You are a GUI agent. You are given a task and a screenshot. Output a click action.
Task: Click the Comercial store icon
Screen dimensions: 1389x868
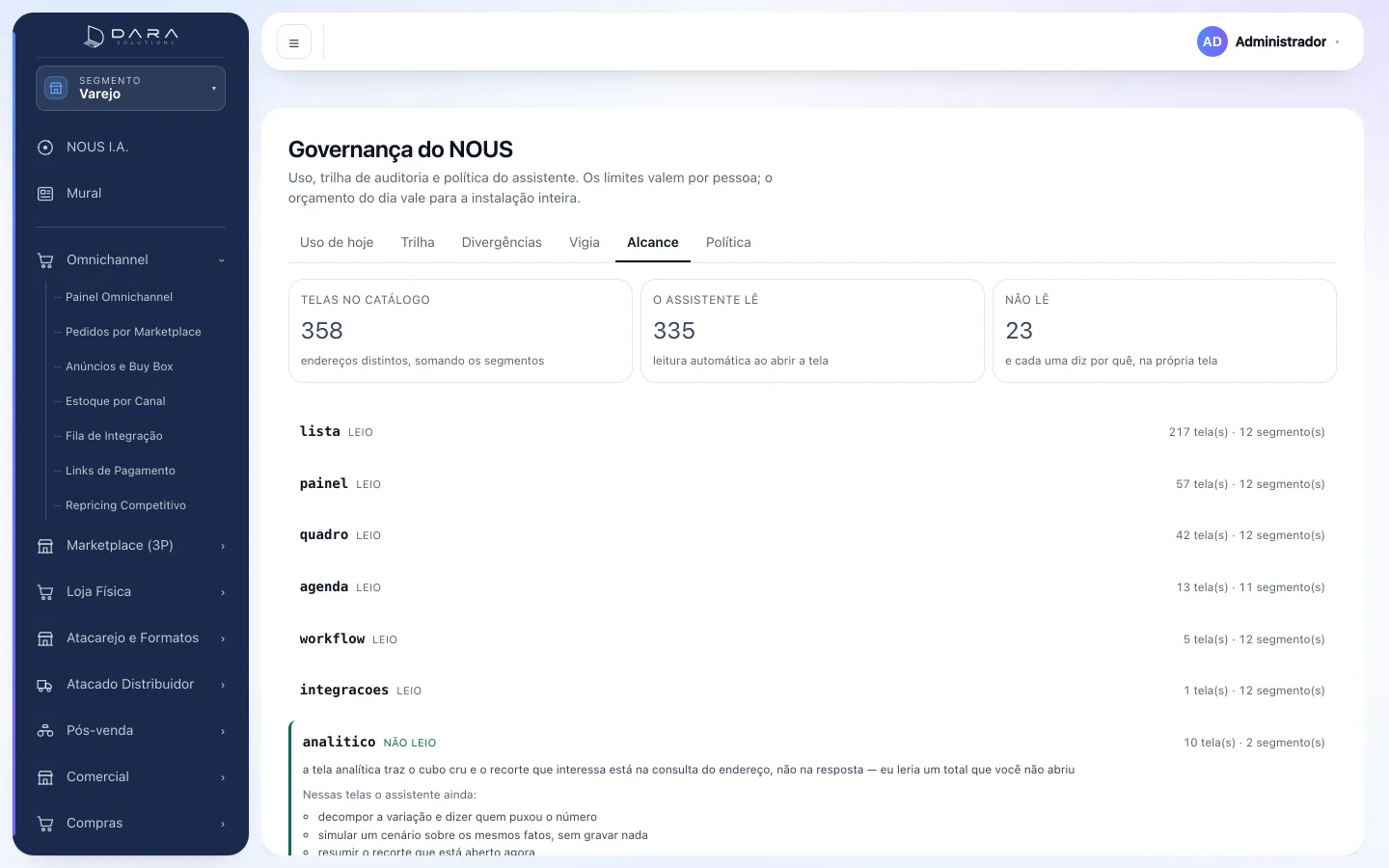[45, 777]
